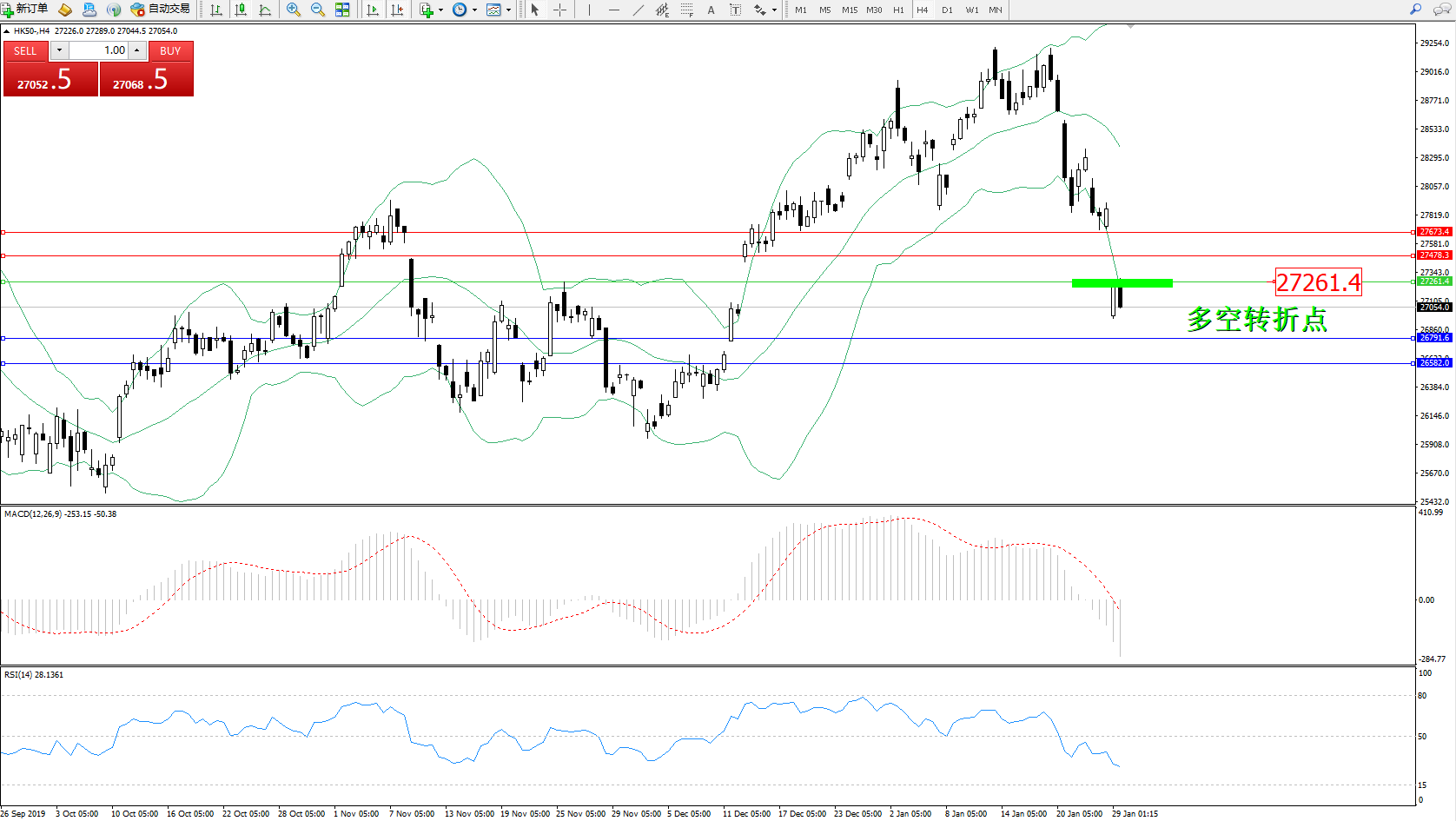Zoom out of the chart
The image size is (1456, 821).
[318, 10]
